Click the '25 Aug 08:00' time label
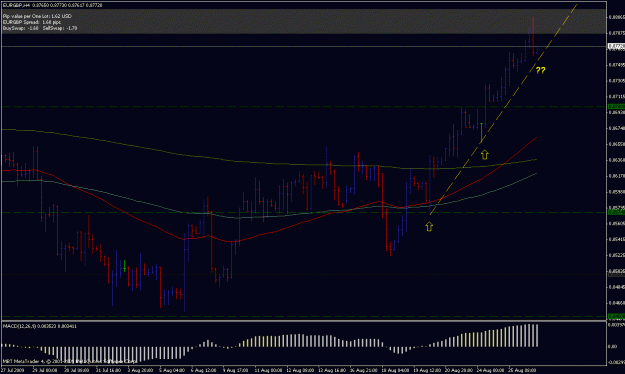The width and height of the screenshot is (625, 374). click(522, 370)
